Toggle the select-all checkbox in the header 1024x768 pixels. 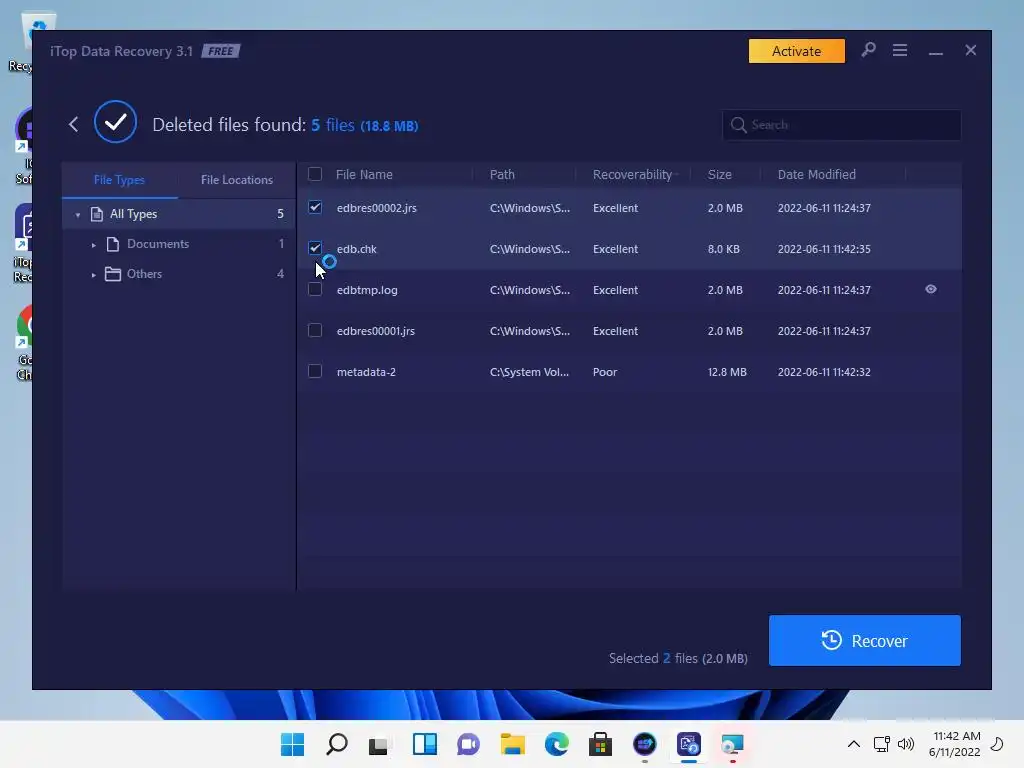coord(315,174)
